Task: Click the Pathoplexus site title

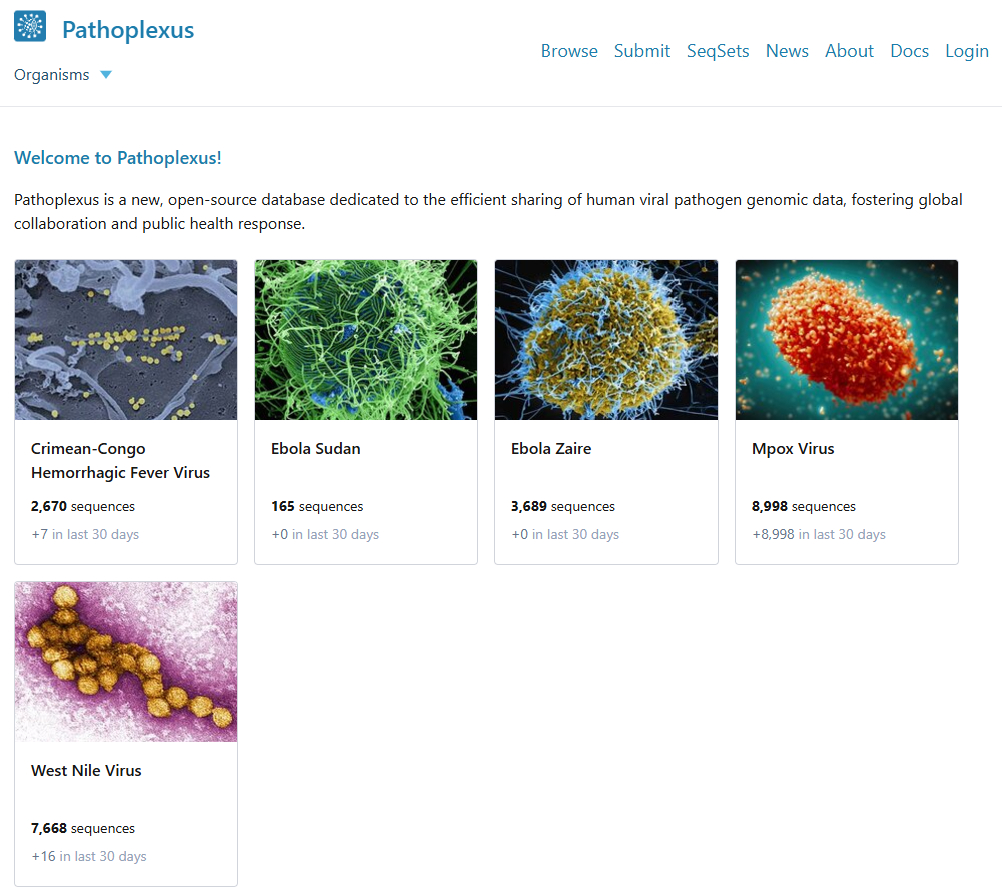Action: 128,30
